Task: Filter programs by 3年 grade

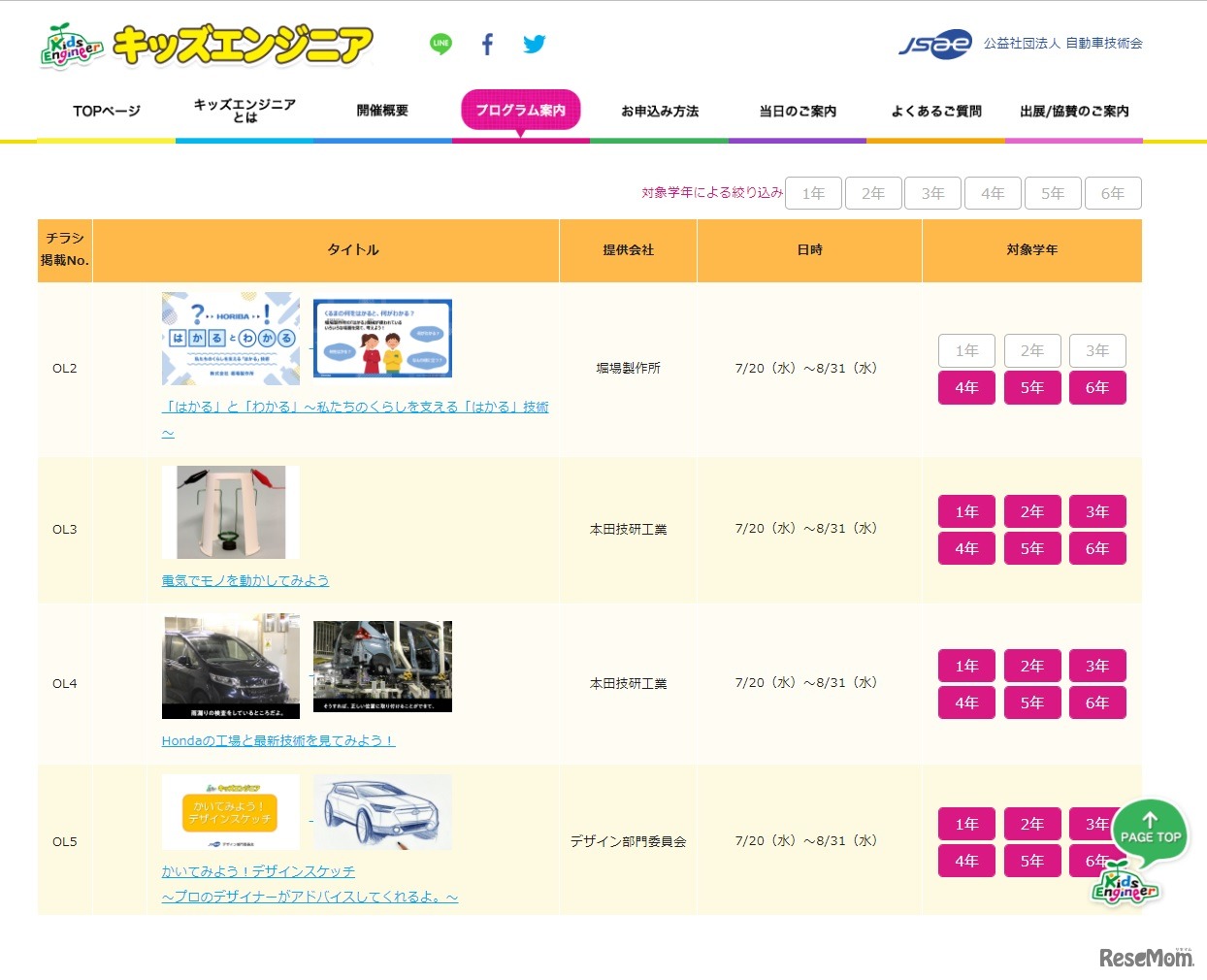Action: point(933,193)
